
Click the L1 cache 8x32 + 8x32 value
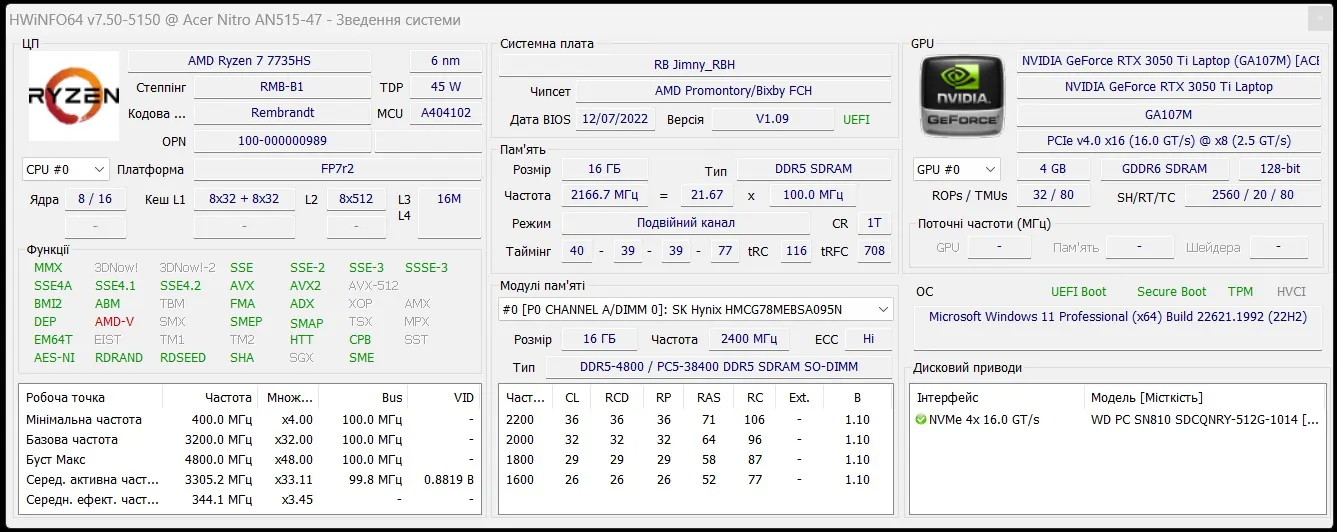[x=244, y=199]
